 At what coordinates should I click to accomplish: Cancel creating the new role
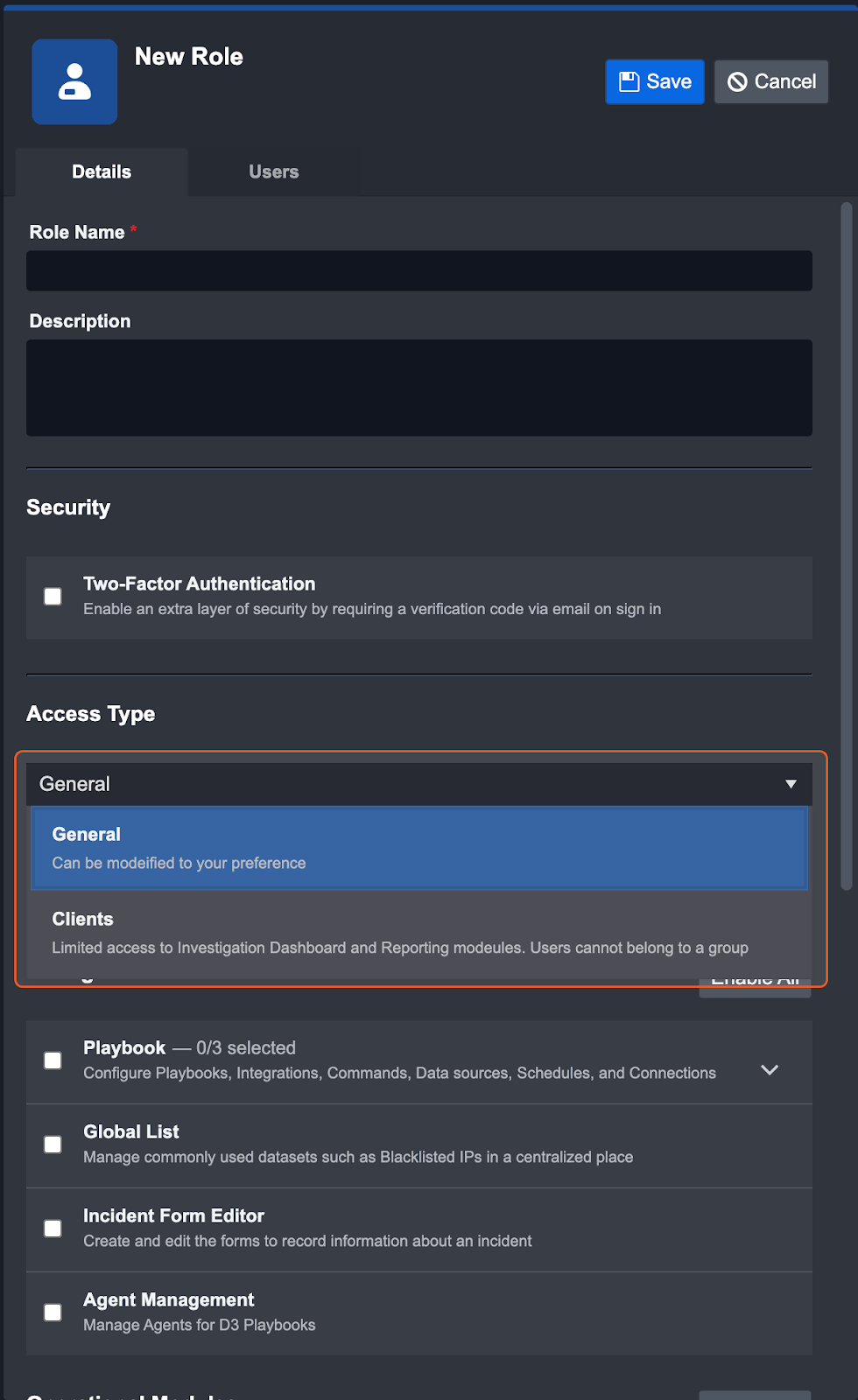[771, 81]
